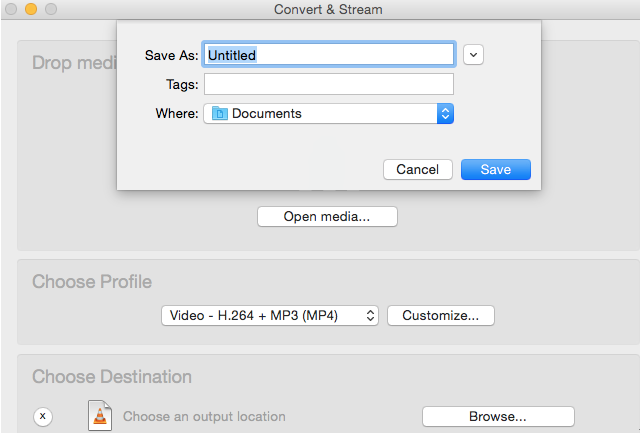Click the Save As filename field
Screen dimensions: 640x435
click(328, 55)
